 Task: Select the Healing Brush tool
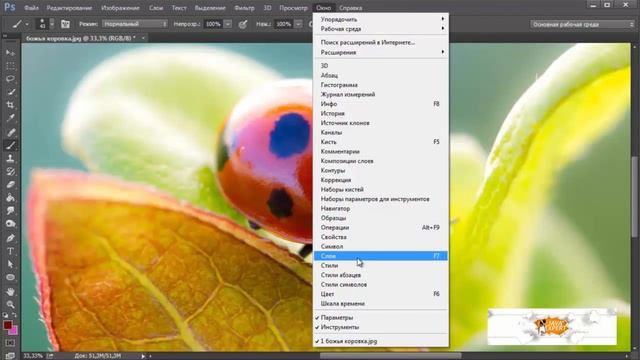pyautogui.click(x=10, y=132)
